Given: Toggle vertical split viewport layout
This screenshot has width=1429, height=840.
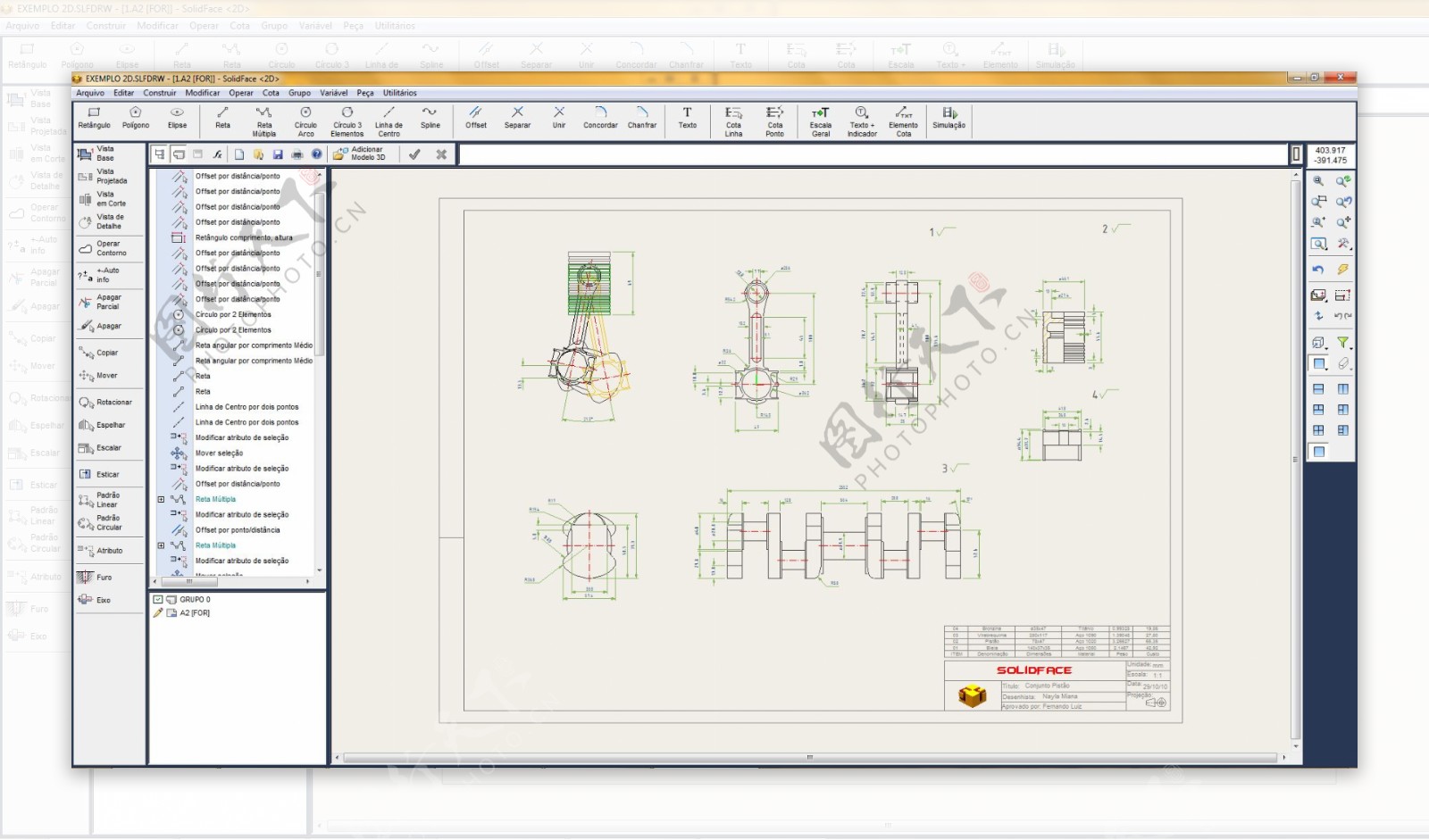Looking at the screenshot, I should (x=1342, y=389).
